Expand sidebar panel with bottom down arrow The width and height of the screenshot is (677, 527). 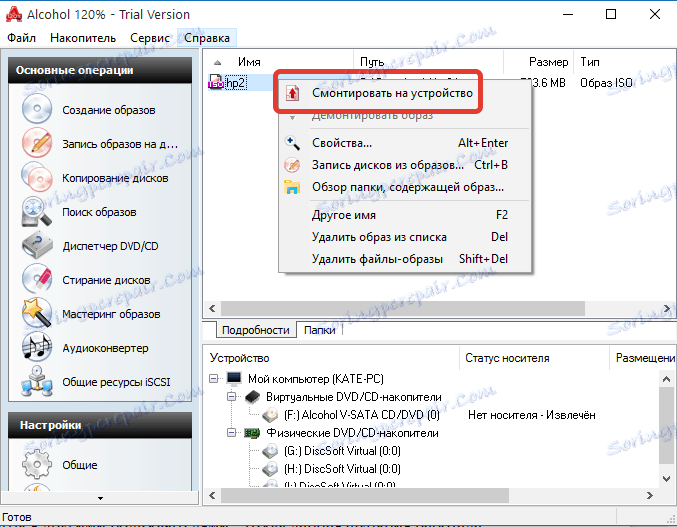(100, 498)
